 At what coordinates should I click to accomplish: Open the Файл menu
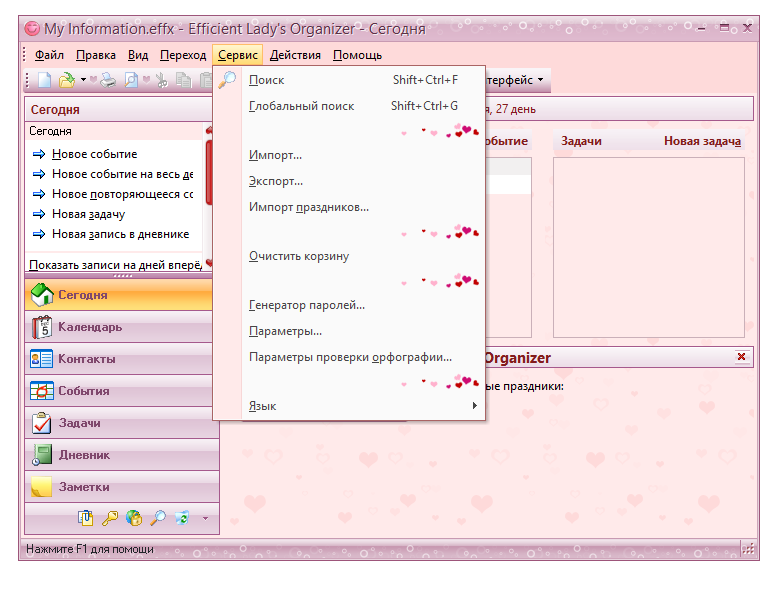[49, 55]
